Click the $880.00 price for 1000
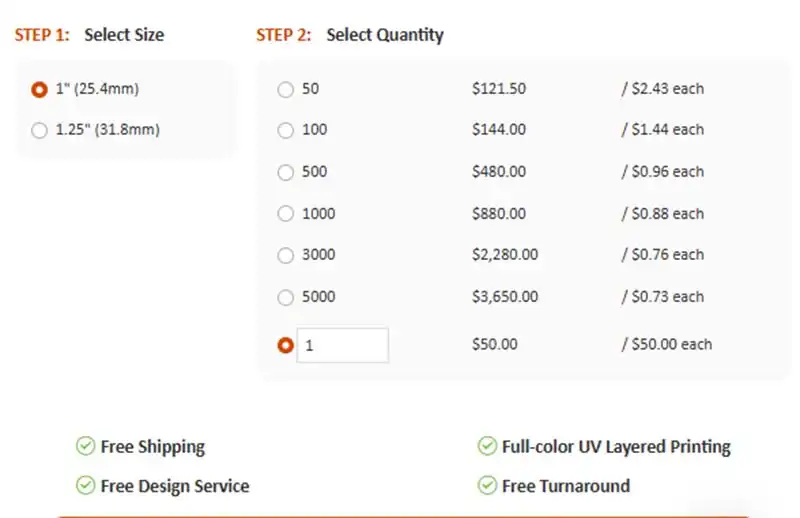The image size is (800, 518). coord(498,213)
